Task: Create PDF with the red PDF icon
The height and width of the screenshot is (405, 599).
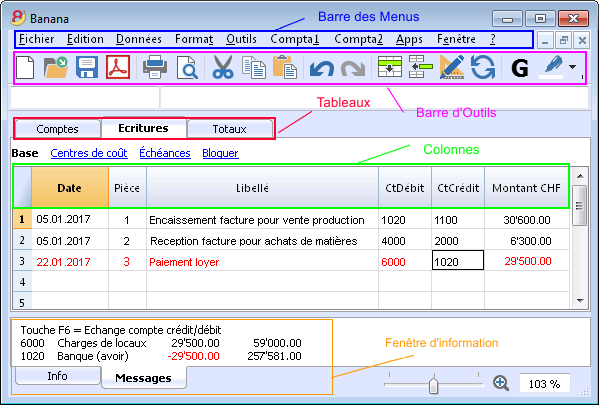Action: point(118,67)
